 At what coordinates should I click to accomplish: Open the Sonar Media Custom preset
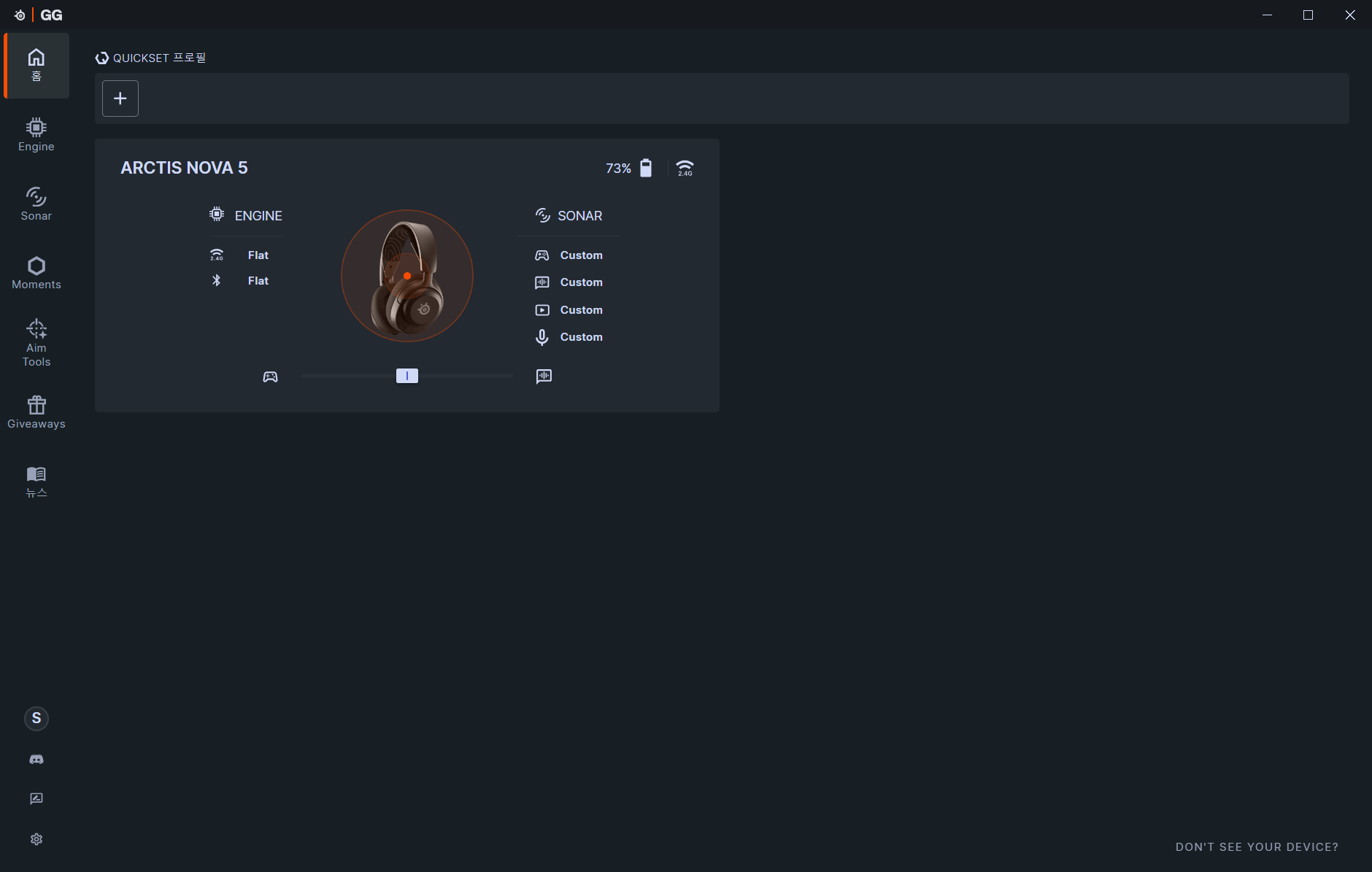pyautogui.click(x=582, y=310)
